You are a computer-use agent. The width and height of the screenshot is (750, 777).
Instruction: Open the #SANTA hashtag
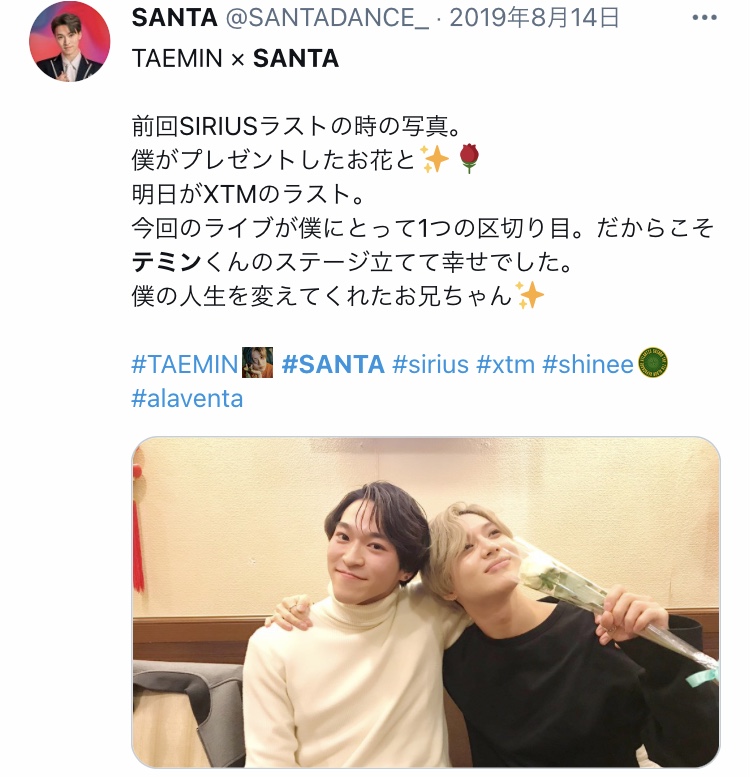(333, 365)
